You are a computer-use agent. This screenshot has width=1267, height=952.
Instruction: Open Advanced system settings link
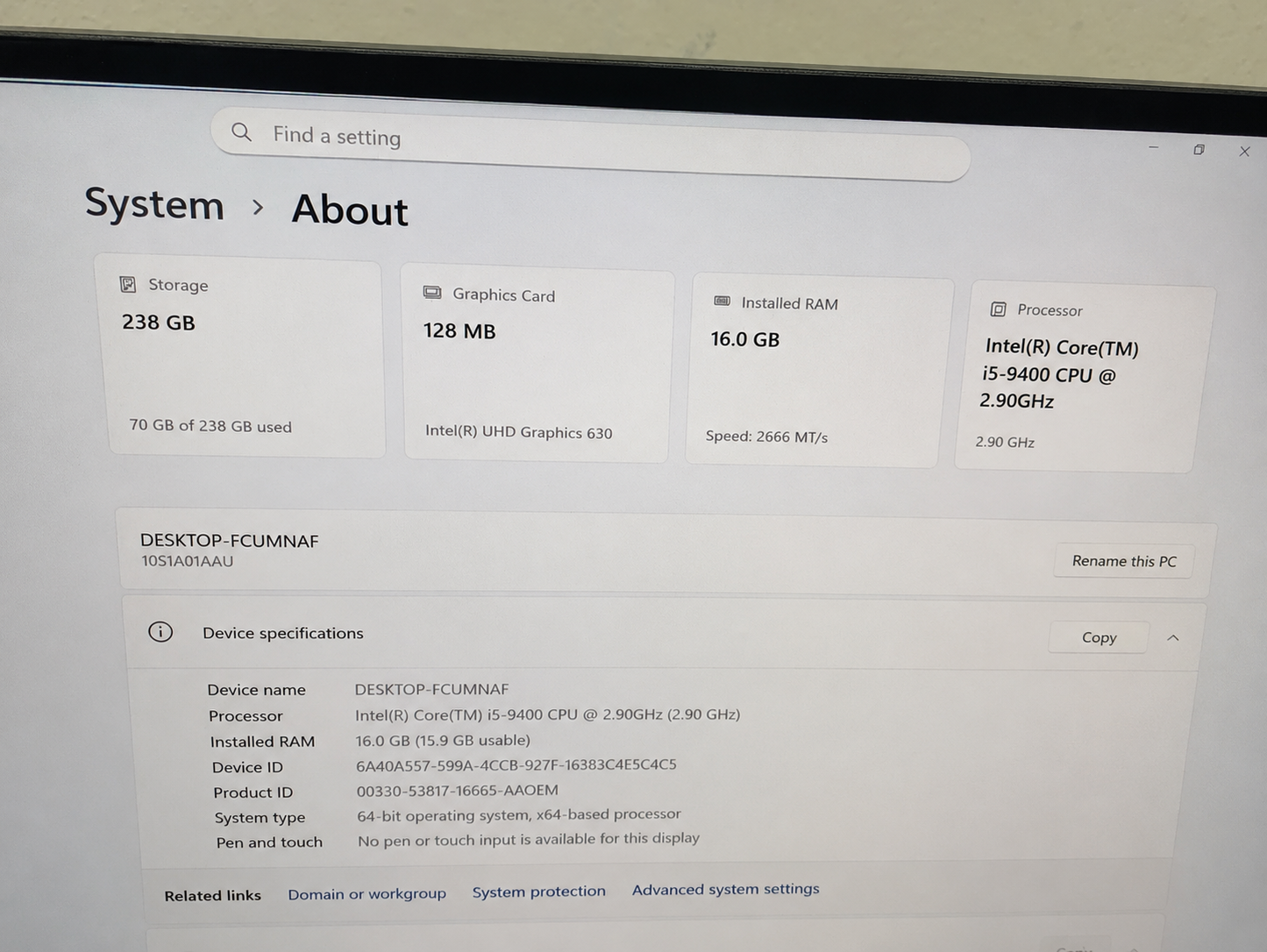click(725, 889)
